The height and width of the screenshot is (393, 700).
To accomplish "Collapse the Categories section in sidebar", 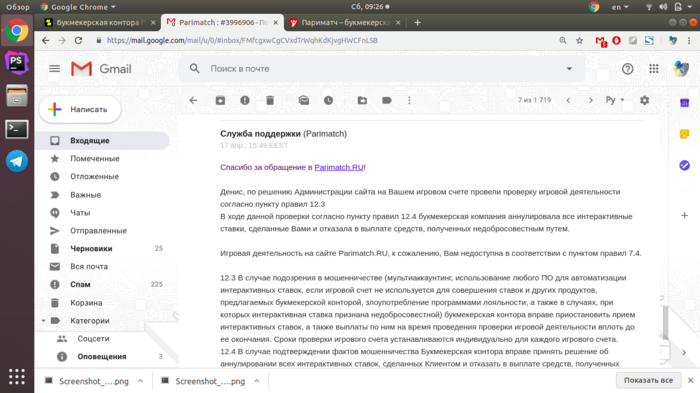I will pyautogui.click(x=43, y=321).
